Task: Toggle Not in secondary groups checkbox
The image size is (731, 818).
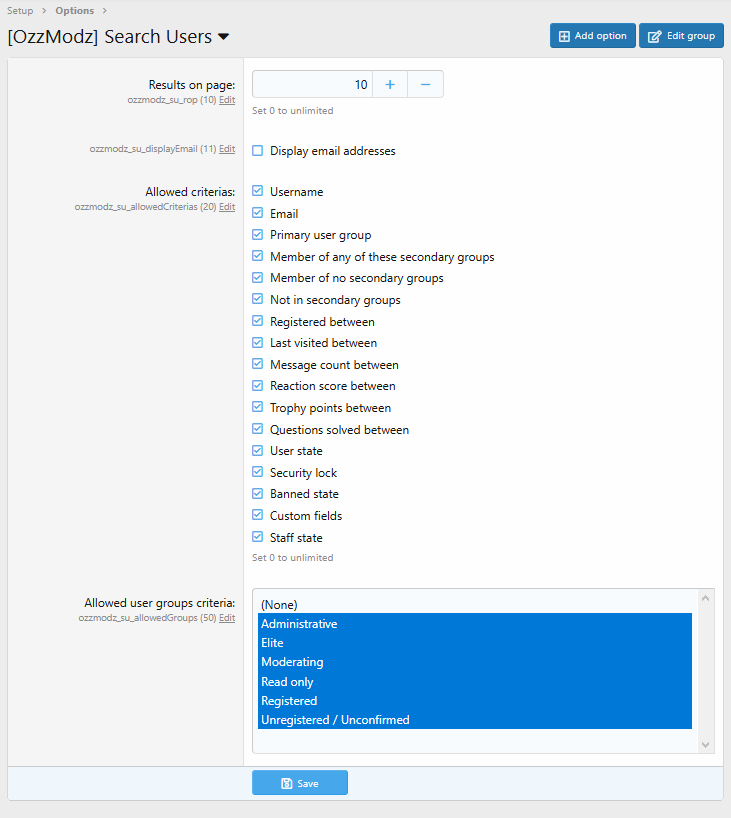Action: coord(257,299)
